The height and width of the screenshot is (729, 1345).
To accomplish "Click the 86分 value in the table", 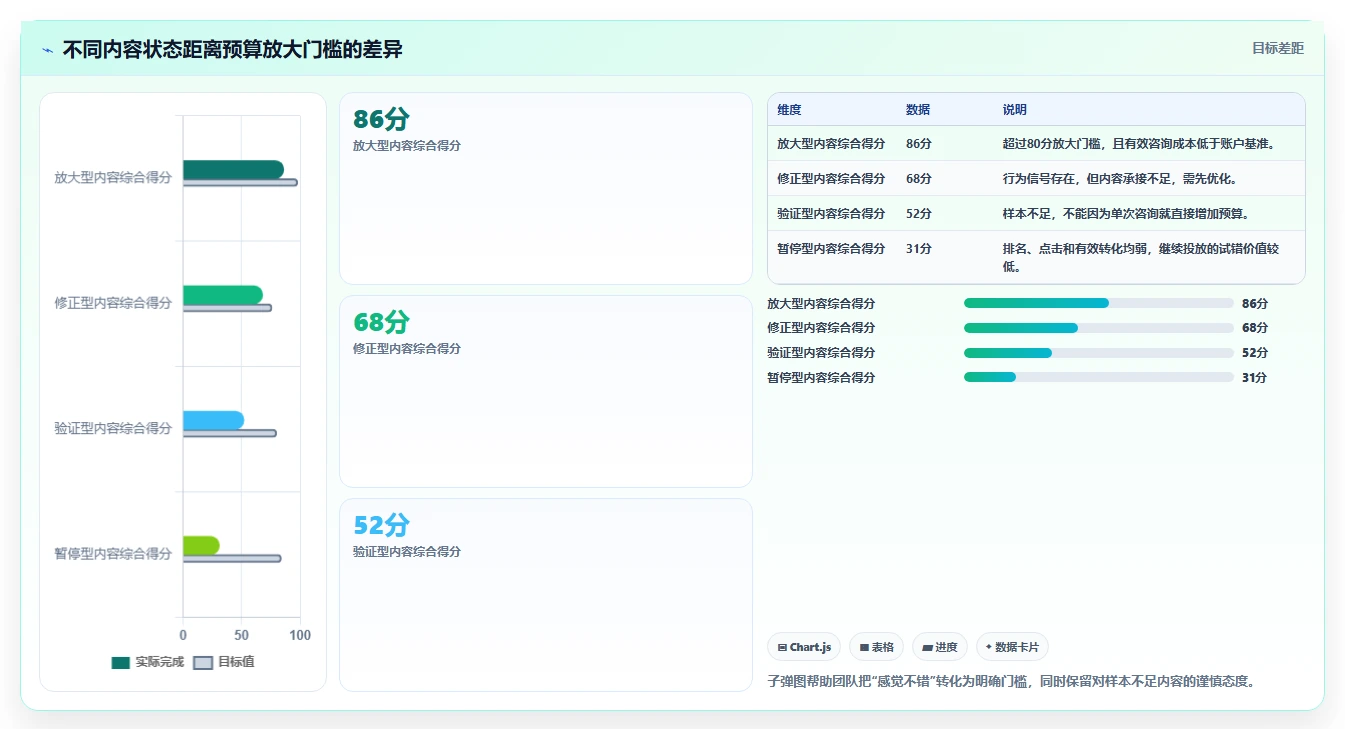I will [918, 144].
